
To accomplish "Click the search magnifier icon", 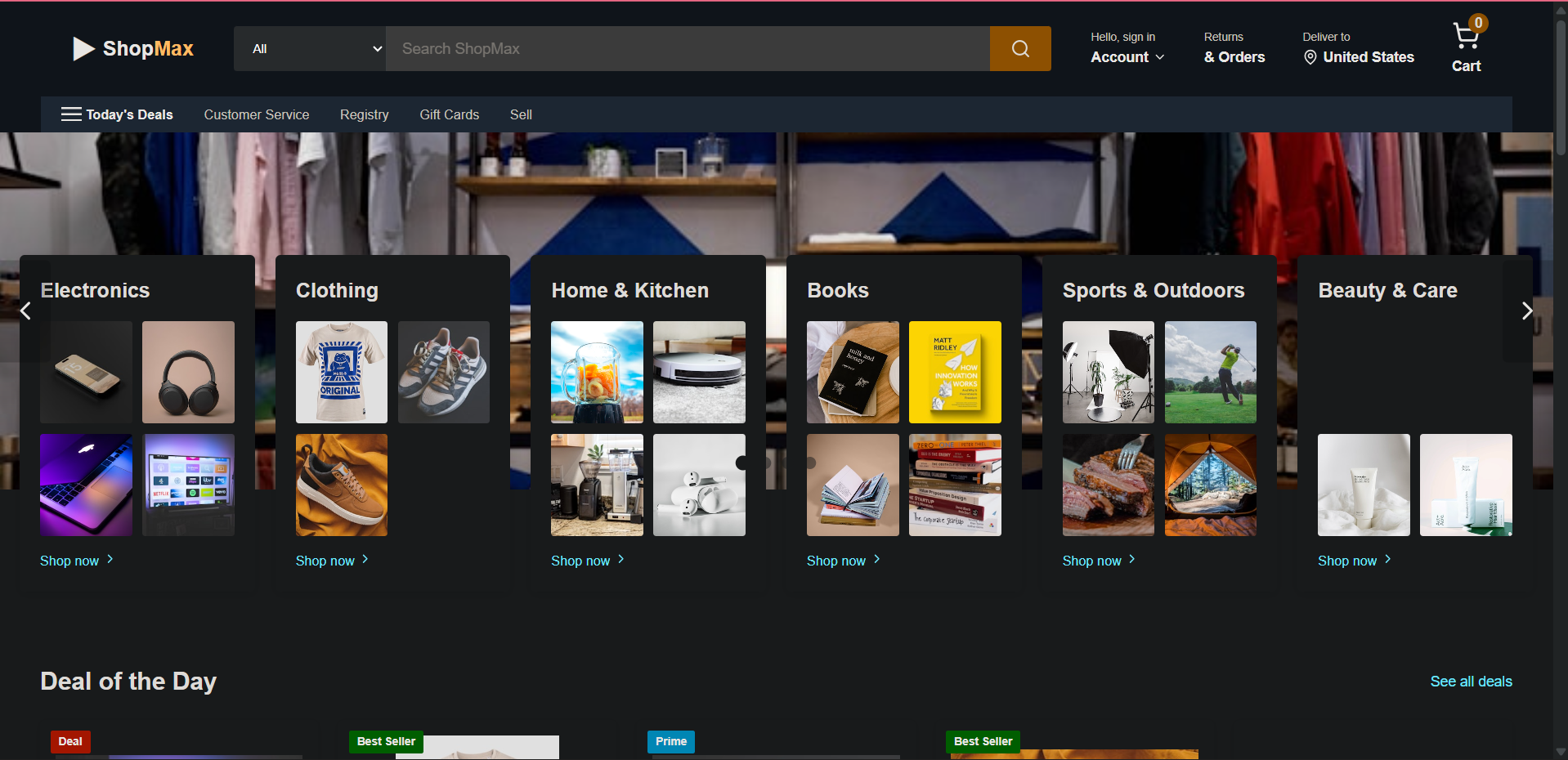I will click(1019, 48).
